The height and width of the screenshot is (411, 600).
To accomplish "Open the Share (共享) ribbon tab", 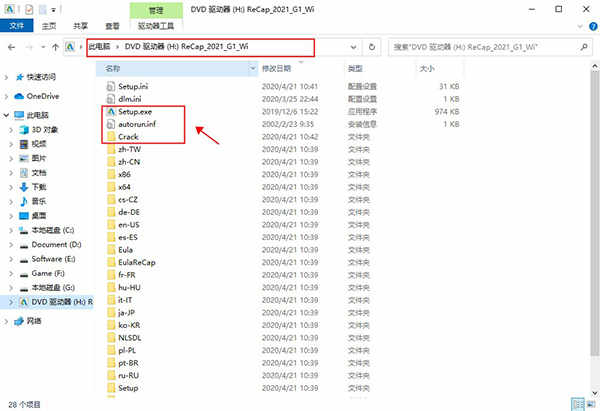I will tap(81, 26).
